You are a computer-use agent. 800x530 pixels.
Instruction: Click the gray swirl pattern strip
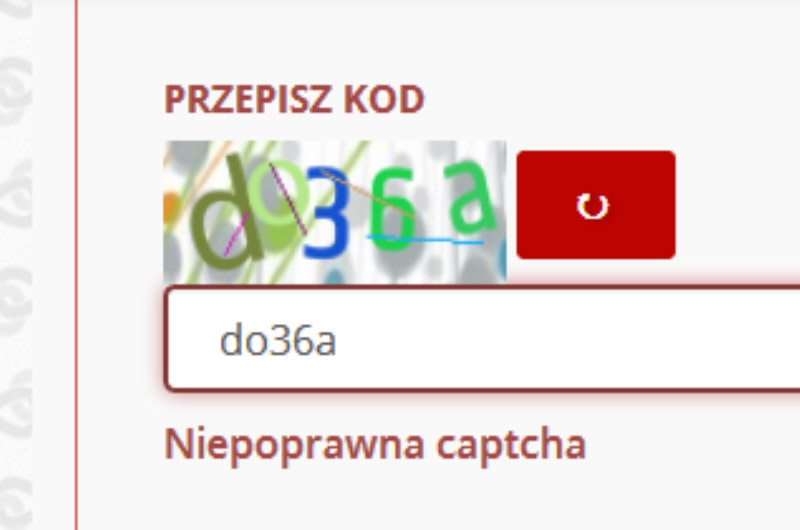[x=16, y=265]
